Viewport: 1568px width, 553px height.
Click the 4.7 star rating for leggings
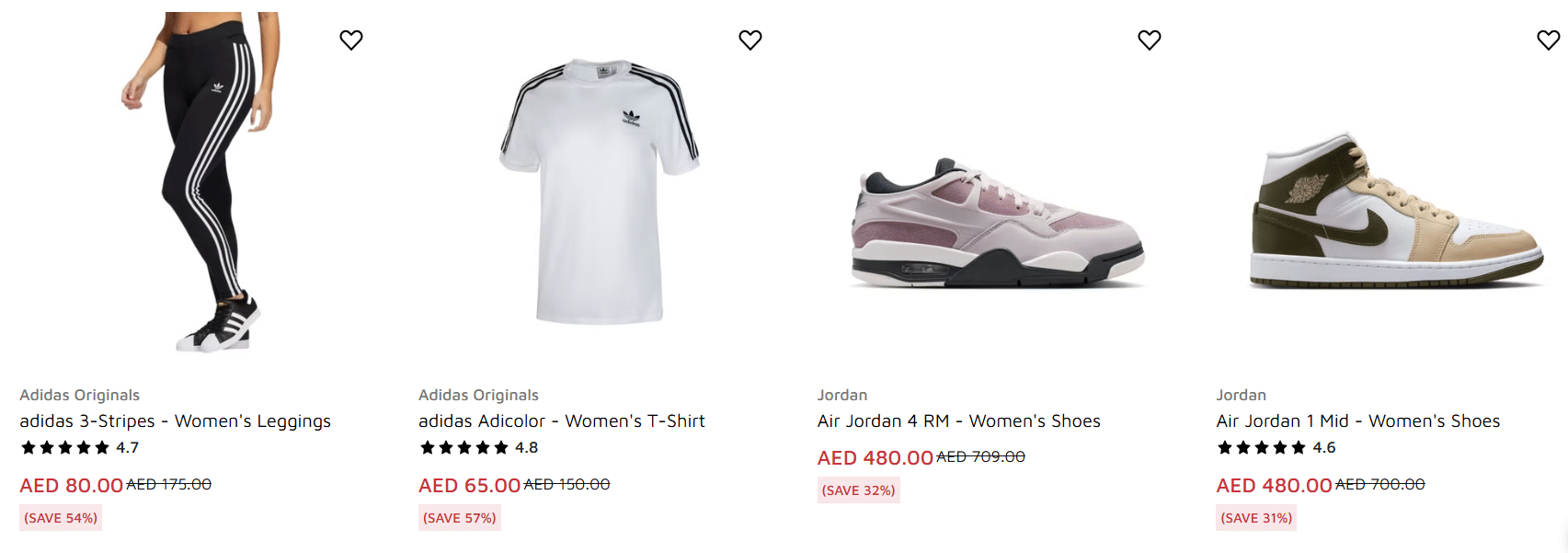click(79, 448)
